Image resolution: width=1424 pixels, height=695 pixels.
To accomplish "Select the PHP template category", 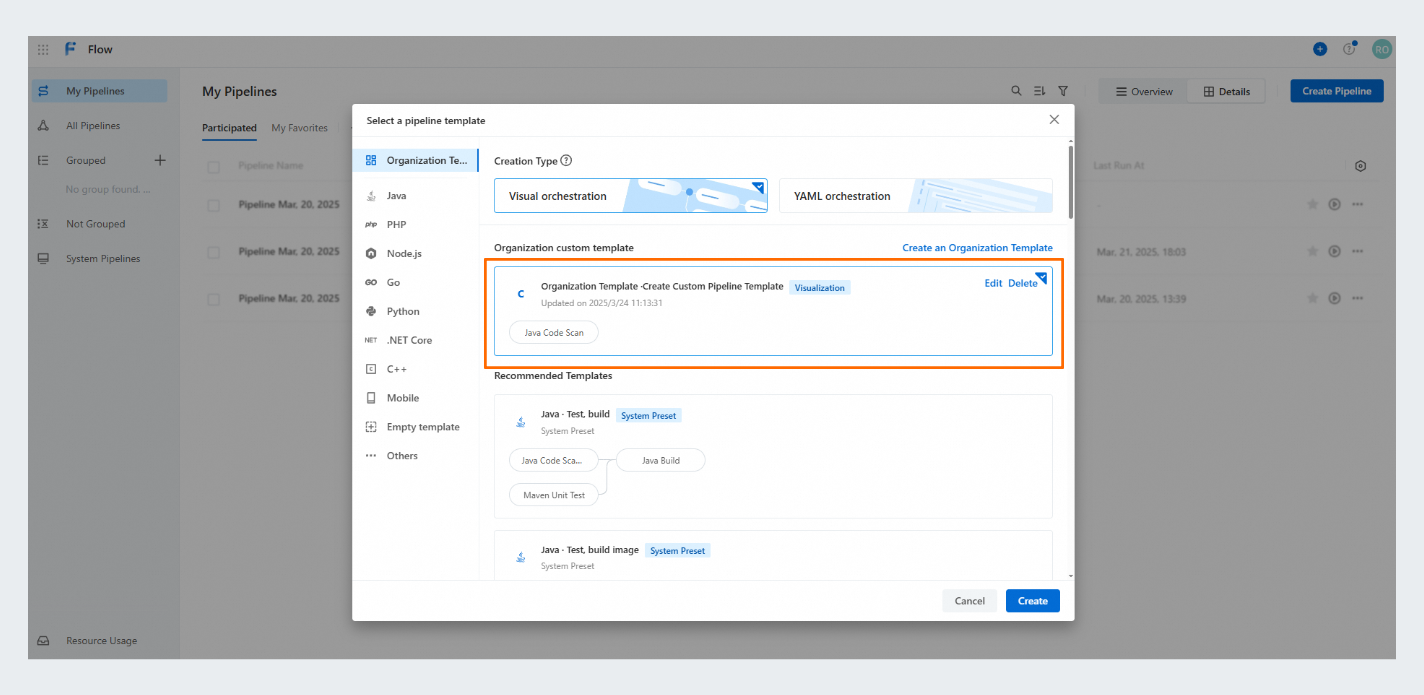I will point(416,225).
